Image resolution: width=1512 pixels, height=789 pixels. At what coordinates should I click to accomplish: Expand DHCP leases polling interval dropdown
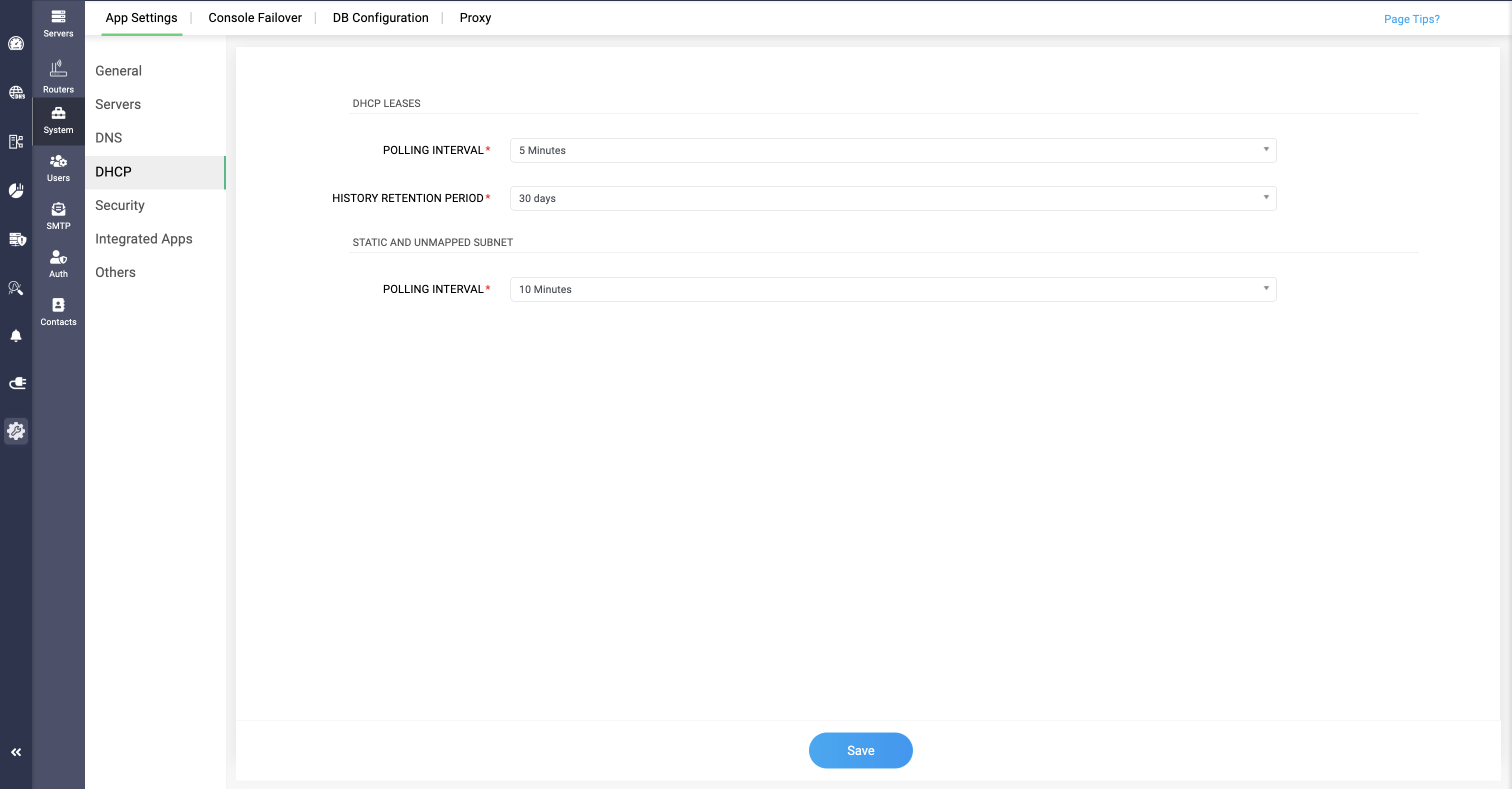(893, 150)
